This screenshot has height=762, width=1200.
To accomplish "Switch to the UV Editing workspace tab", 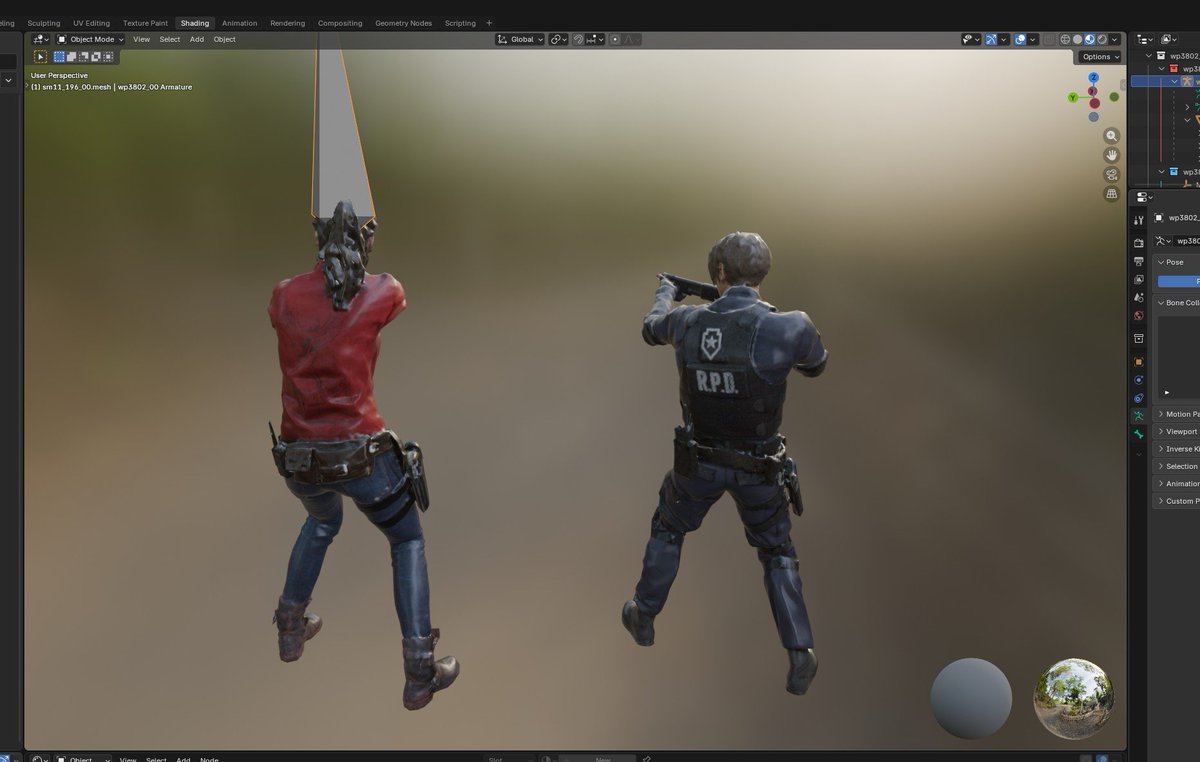I will (x=91, y=23).
